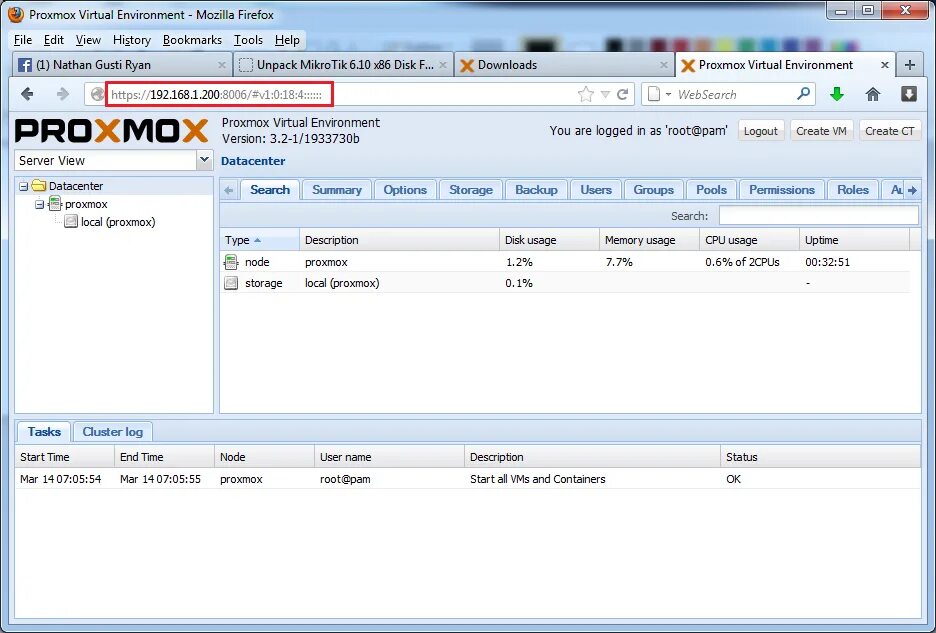Click the Create VM button

coord(821,131)
